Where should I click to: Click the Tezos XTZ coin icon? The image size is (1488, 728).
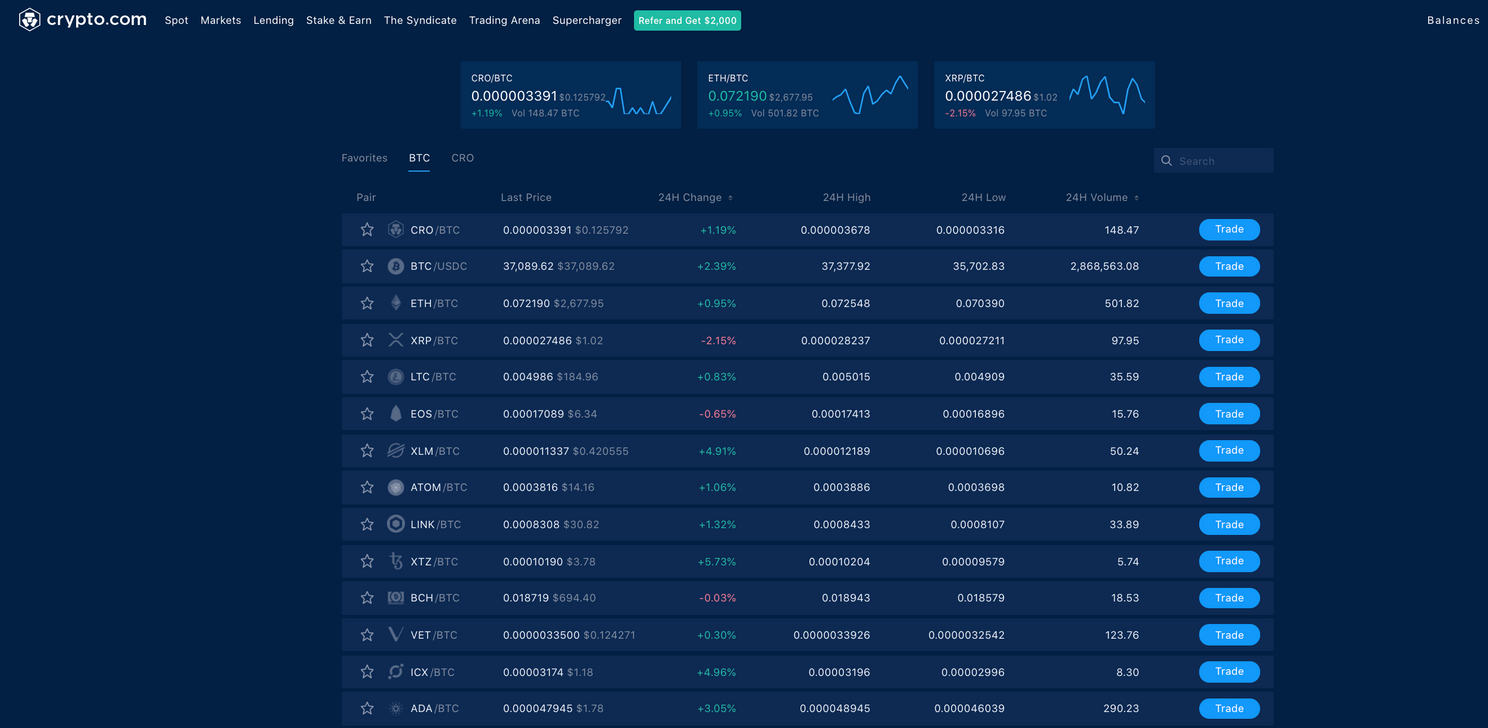[x=396, y=561]
